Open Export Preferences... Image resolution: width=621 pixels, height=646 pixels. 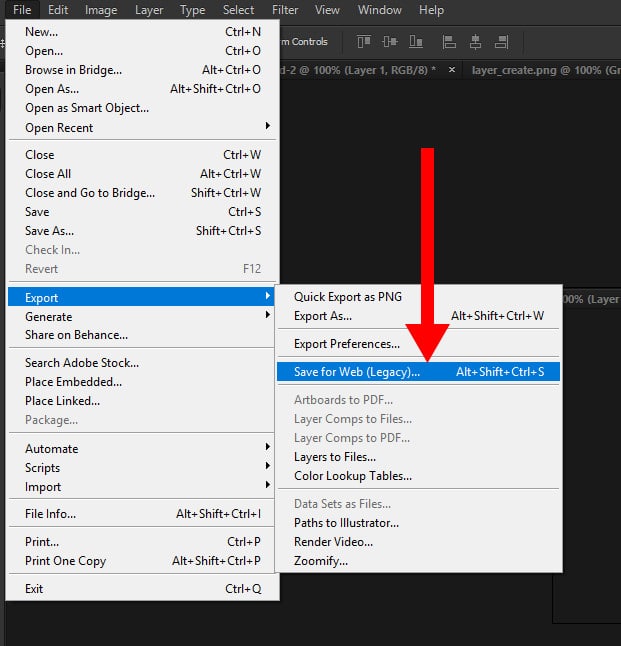418,344
